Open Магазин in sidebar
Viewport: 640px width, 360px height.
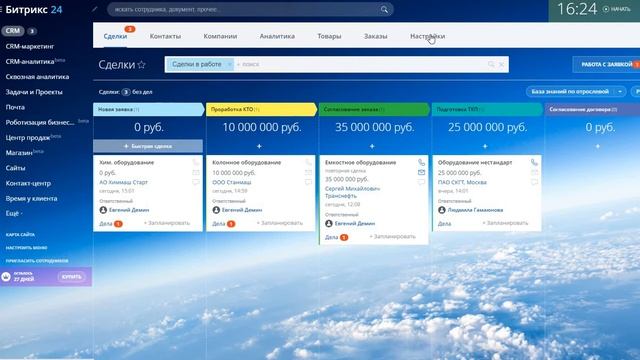click(x=19, y=153)
